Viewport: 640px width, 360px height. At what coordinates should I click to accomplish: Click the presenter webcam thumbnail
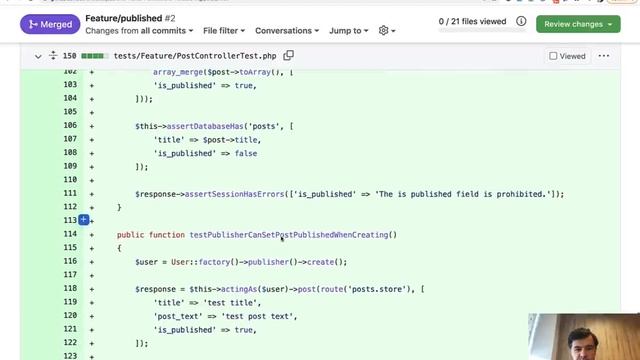tap(584, 337)
